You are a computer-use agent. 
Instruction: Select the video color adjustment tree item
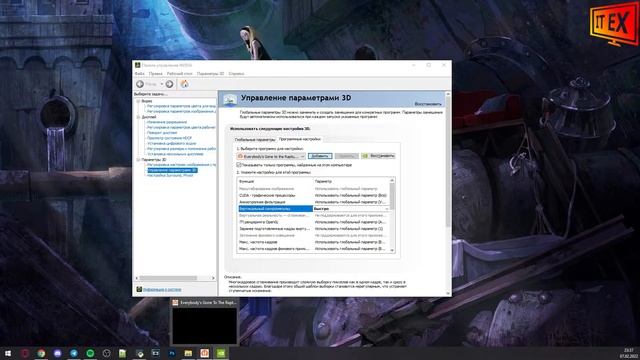tap(181, 106)
